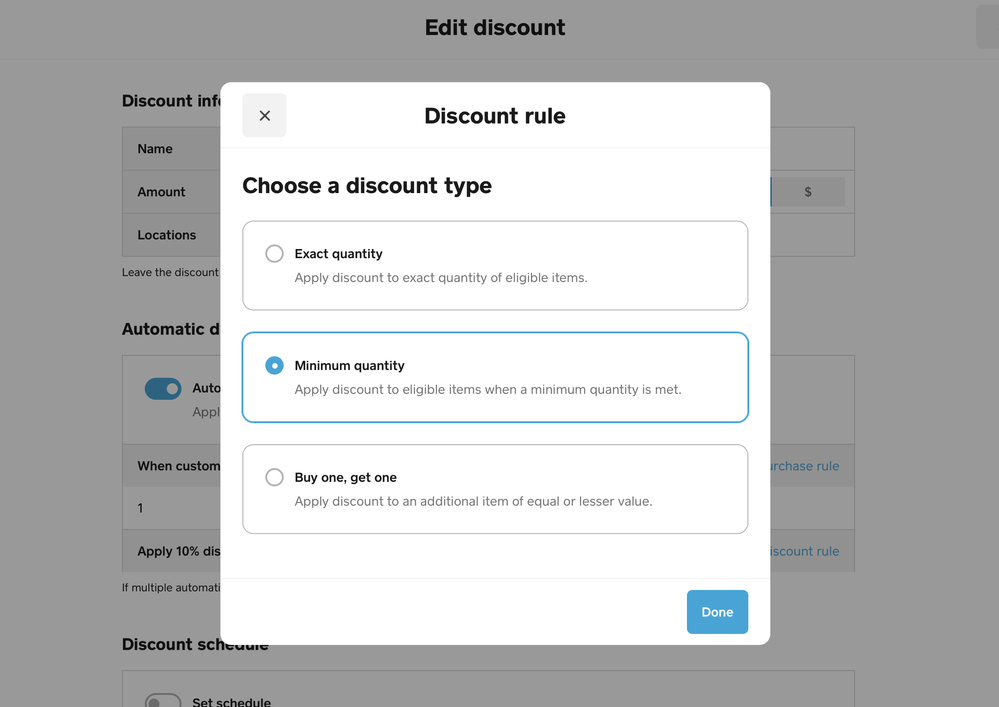Open the purchase rule link
This screenshot has width=999, height=707.
pos(804,466)
